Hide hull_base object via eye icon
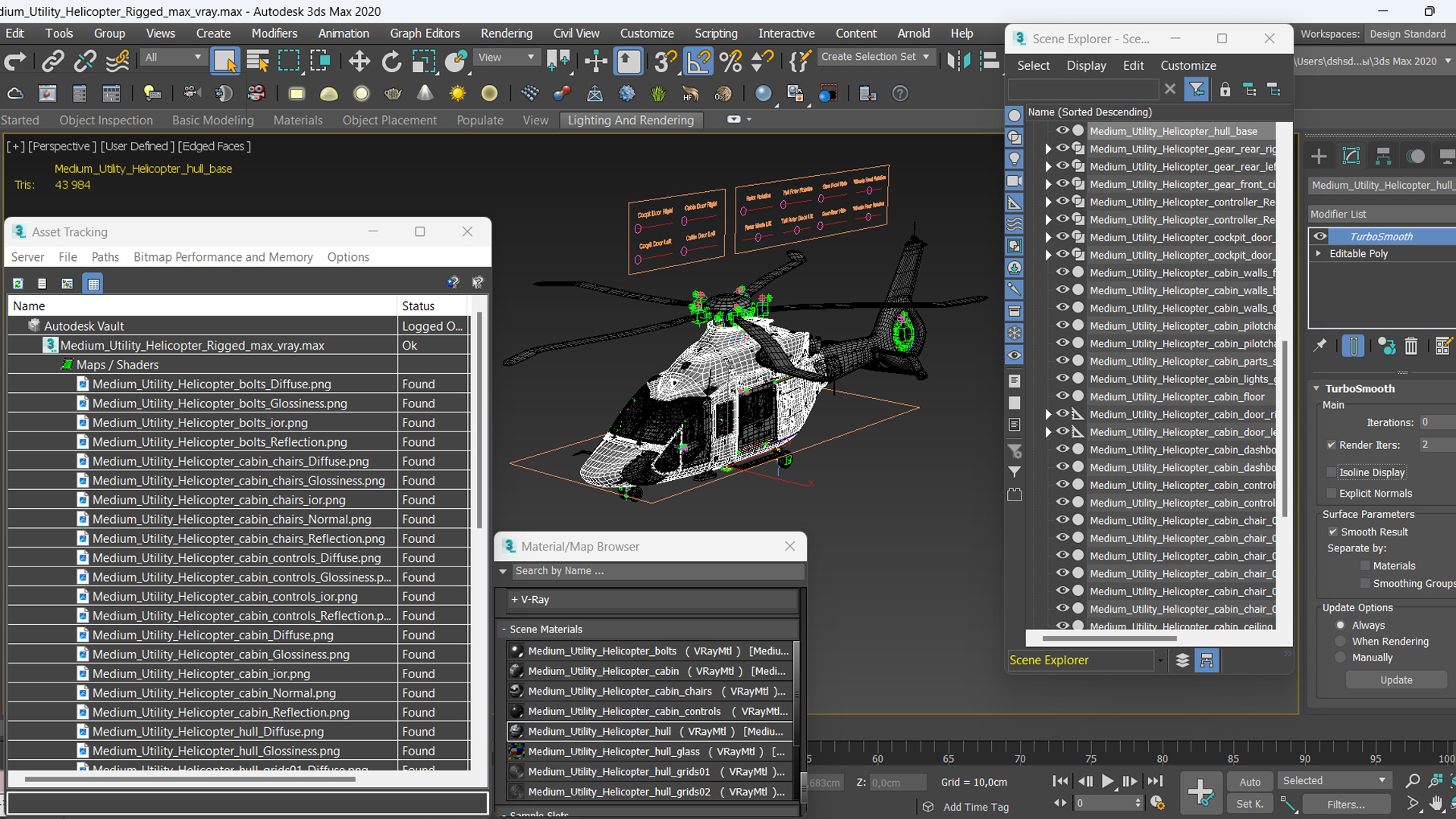Image resolution: width=1456 pixels, height=819 pixels. [1062, 130]
